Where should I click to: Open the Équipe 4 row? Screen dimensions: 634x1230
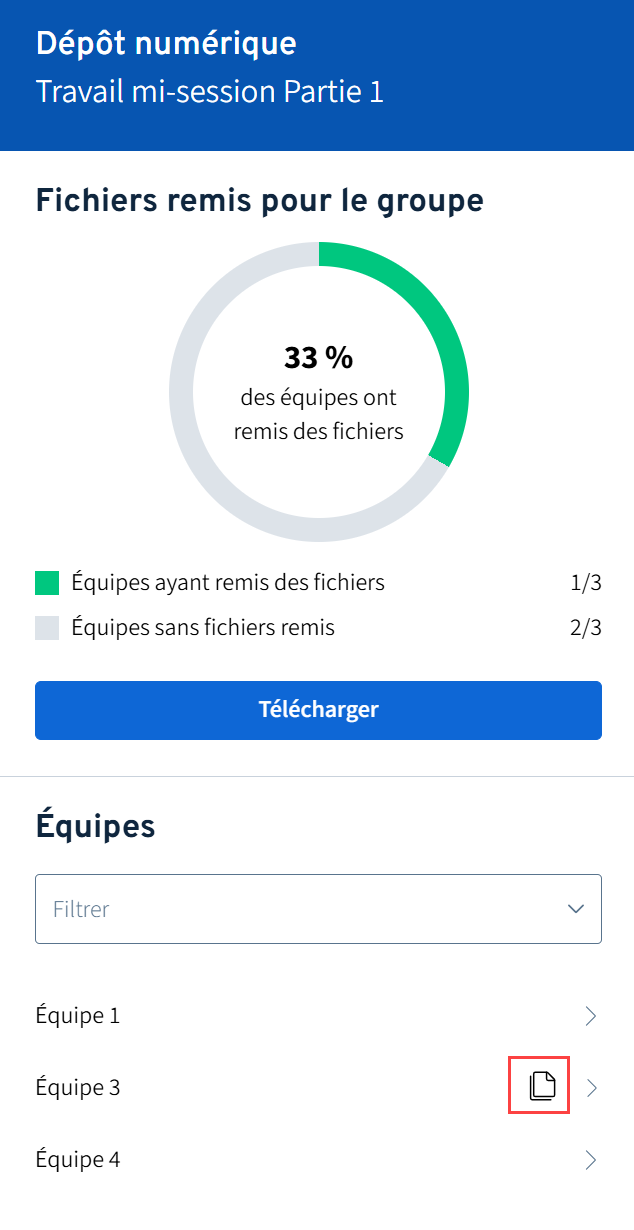(78, 1160)
